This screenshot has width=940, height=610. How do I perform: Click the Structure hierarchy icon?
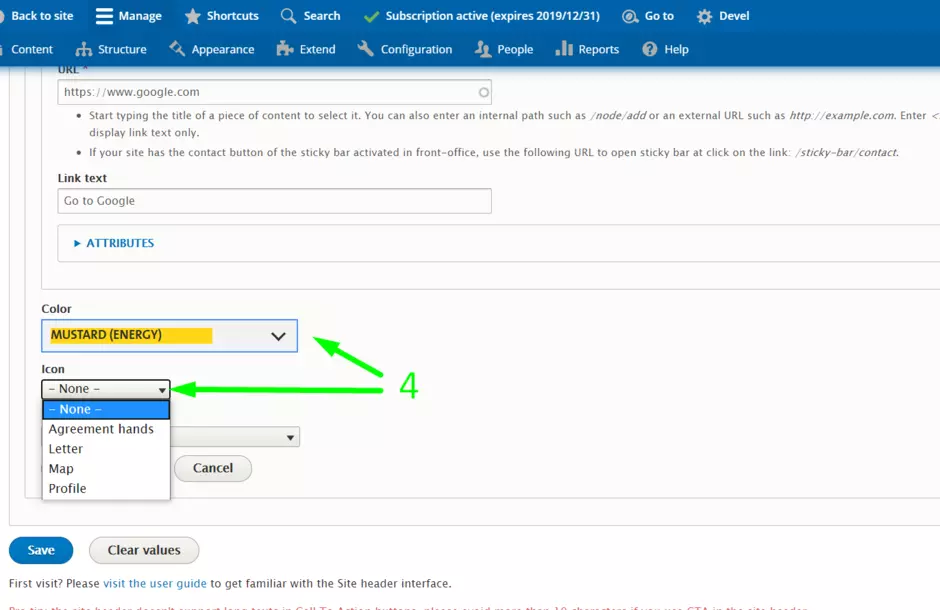click(x=84, y=49)
